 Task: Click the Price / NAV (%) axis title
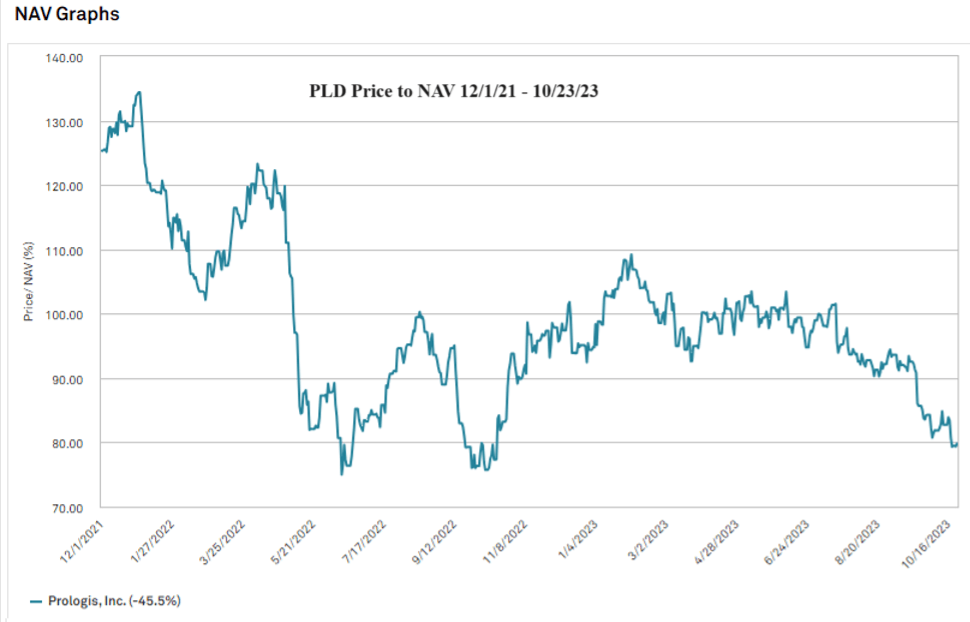click(28, 281)
